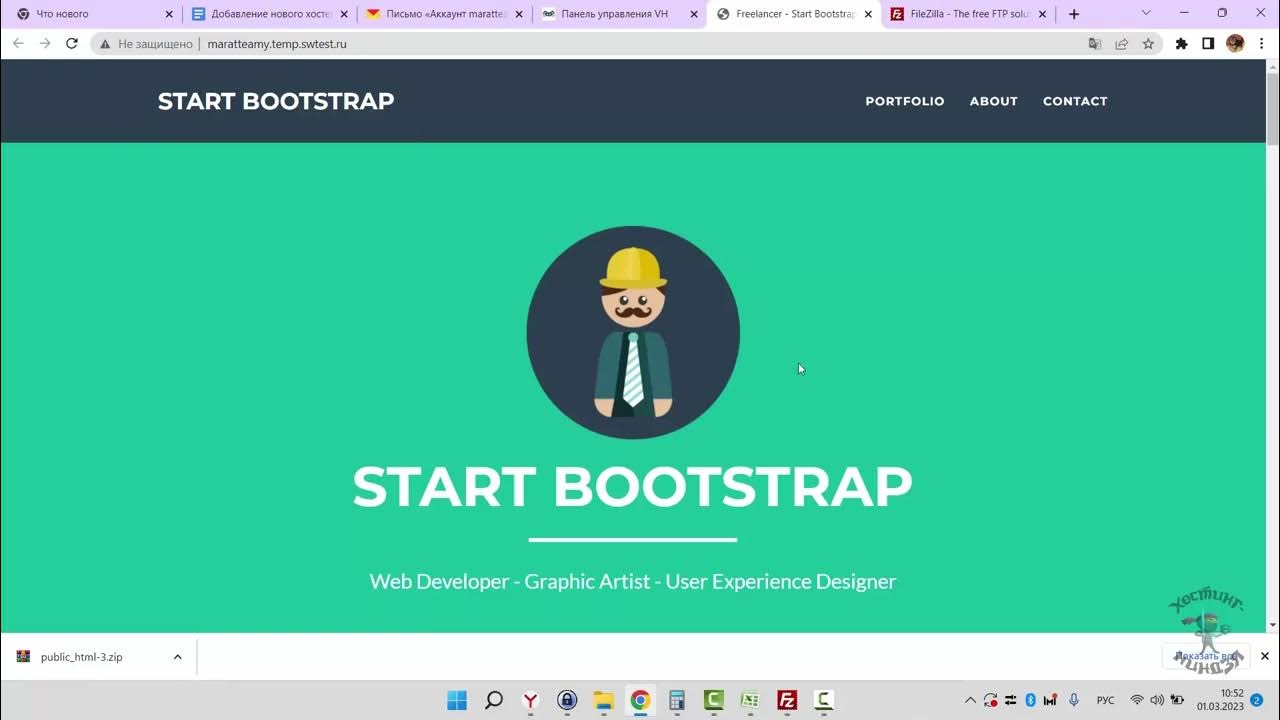Switch the РУС input language indicator
The image size is (1280, 720).
click(1106, 700)
